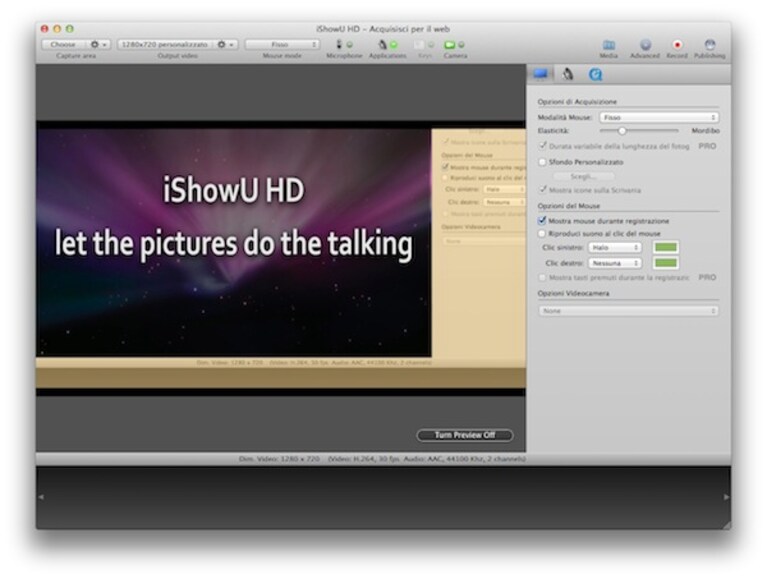Switch to the audio options tab

[x=567, y=74]
